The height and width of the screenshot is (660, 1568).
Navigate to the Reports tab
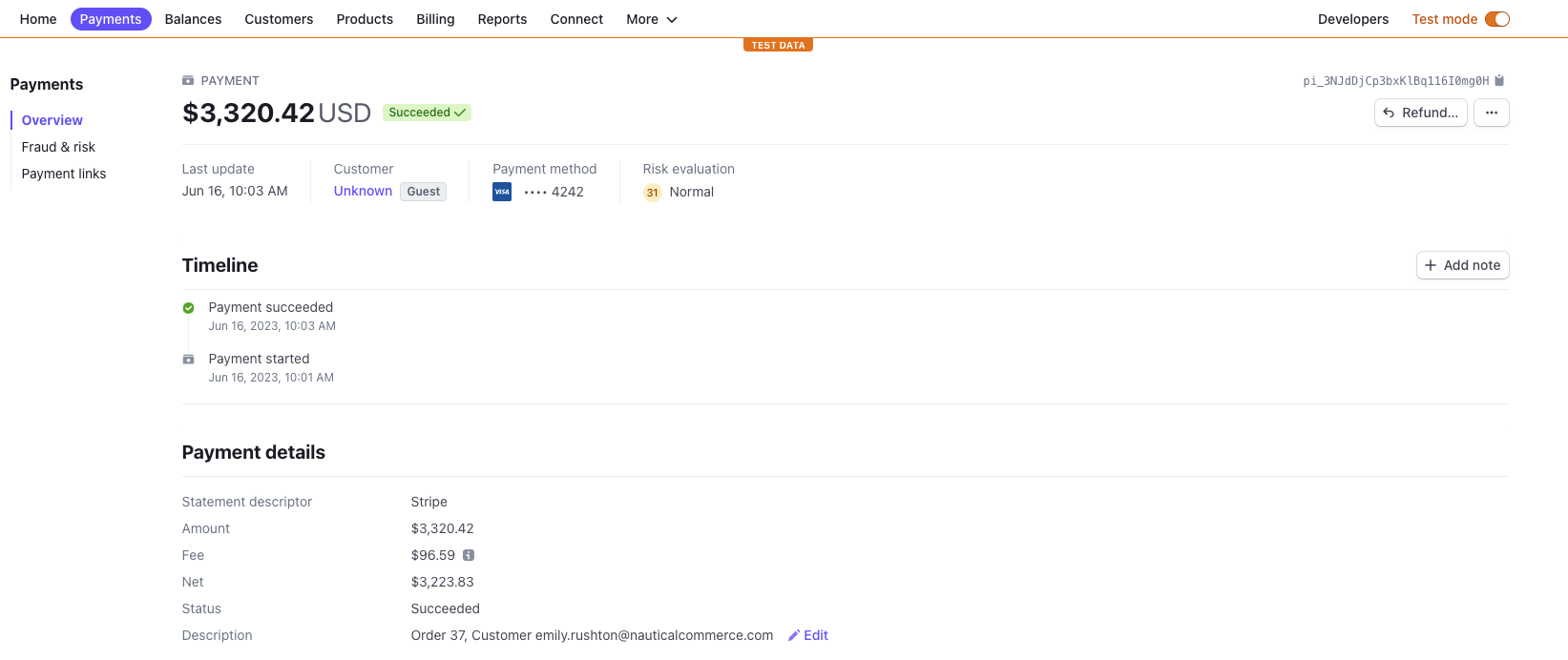pos(502,19)
